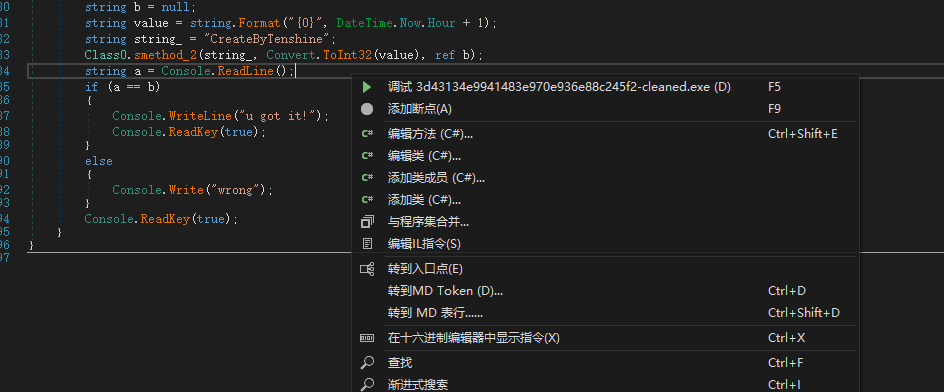Viewport: 944px width, 392px height.
Task: Select 在十六进制编辑器中显示指令(X)
Action: tap(605, 338)
